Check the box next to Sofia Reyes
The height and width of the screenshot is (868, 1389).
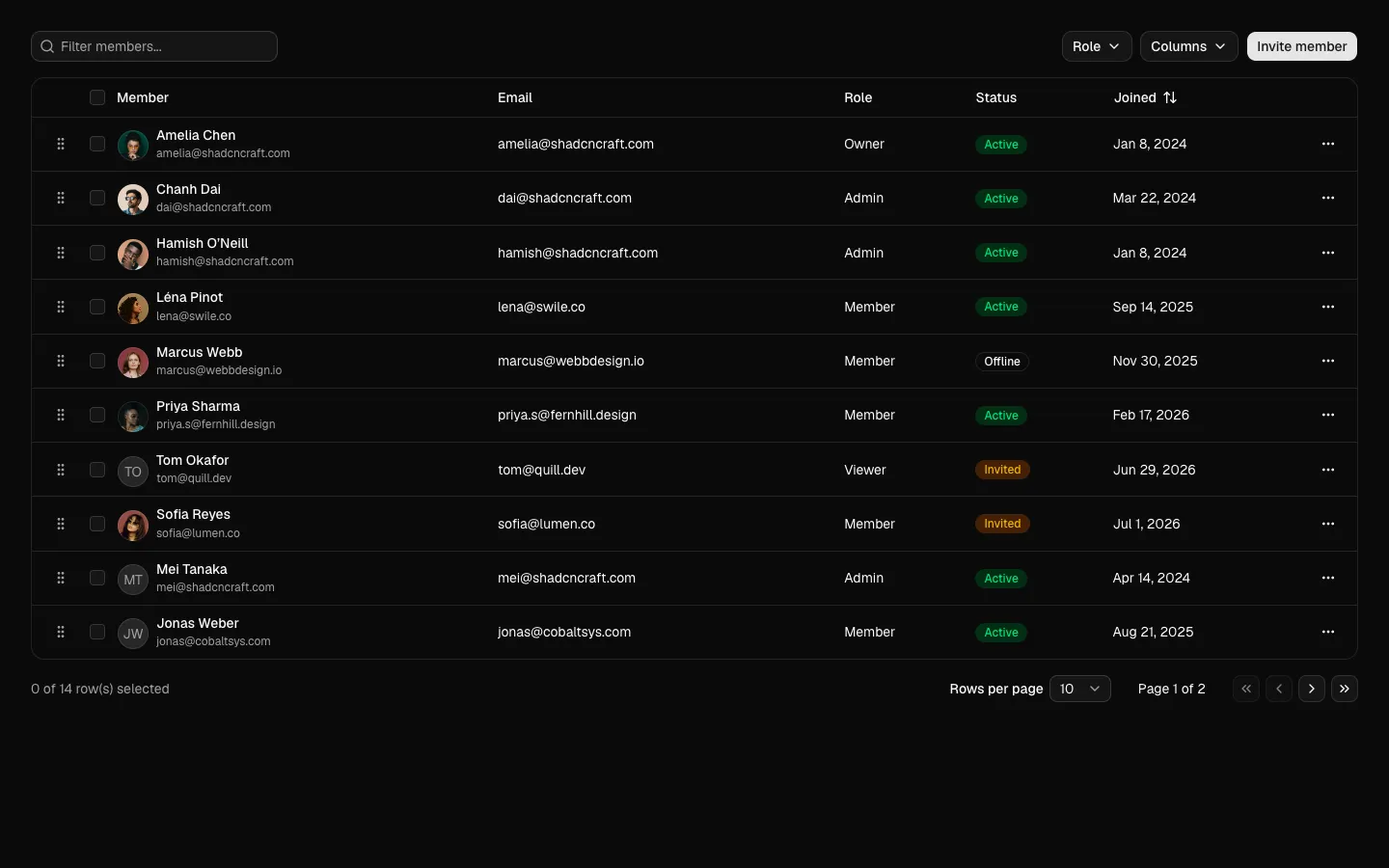pyautogui.click(x=97, y=524)
